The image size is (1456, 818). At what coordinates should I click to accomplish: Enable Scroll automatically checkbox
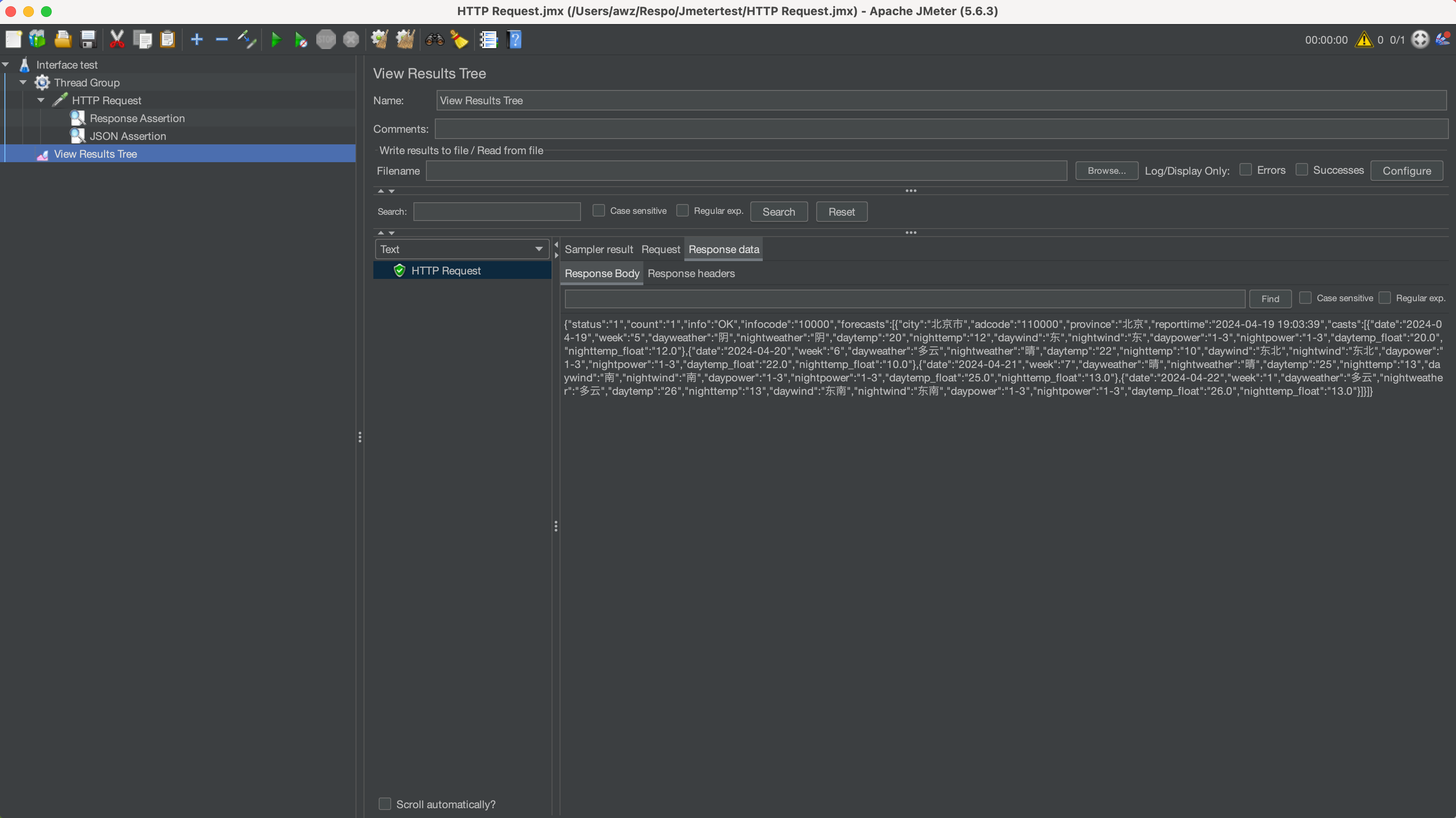[384, 803]
